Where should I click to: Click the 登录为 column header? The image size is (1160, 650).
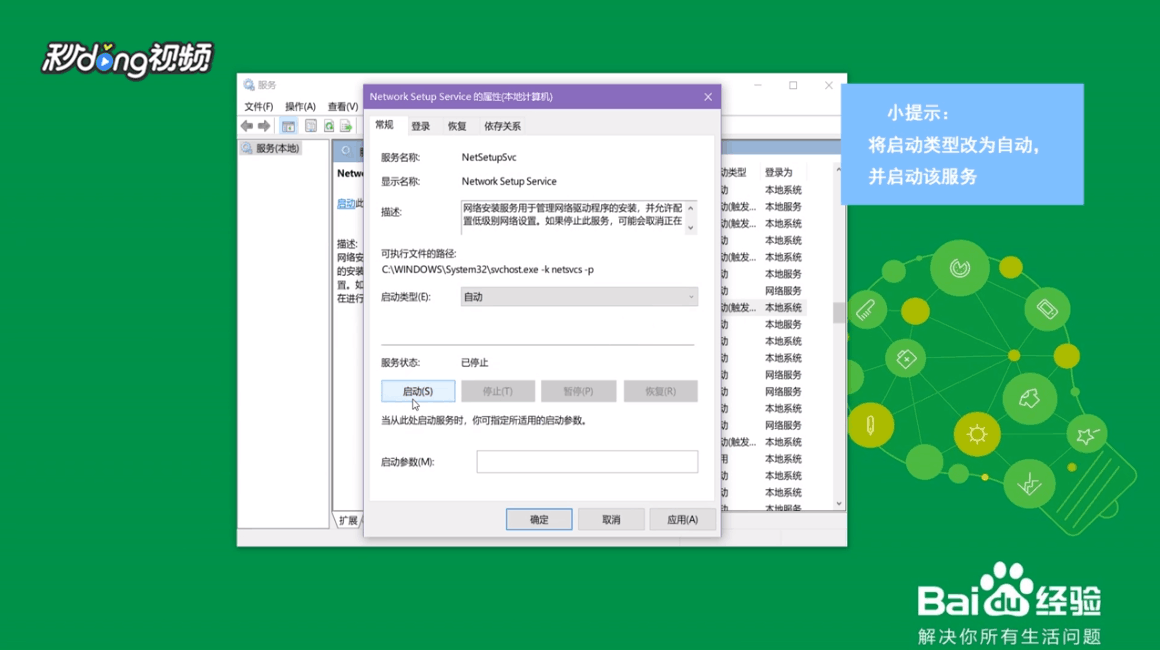(779, 172)
